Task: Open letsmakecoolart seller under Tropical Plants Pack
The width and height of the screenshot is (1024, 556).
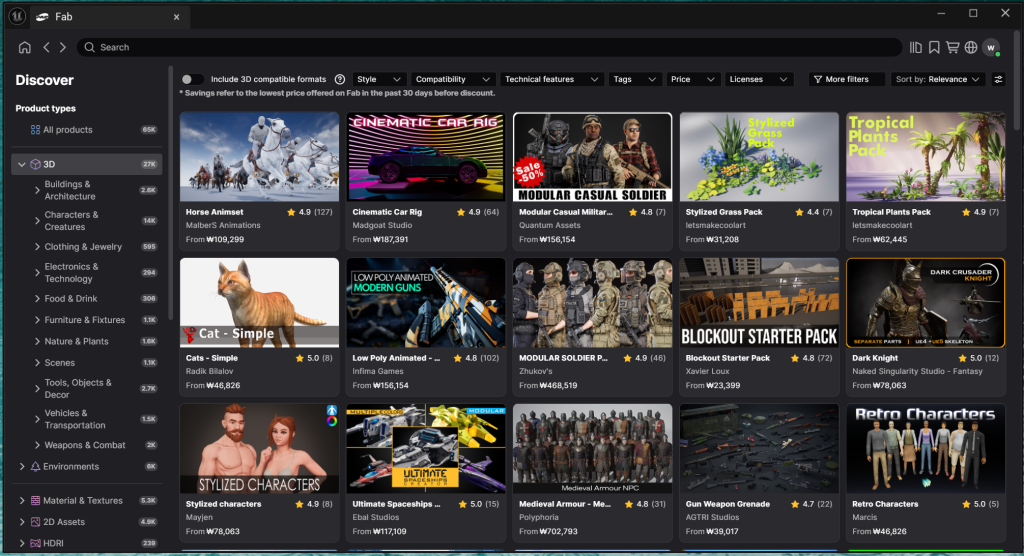Action: 882,225
